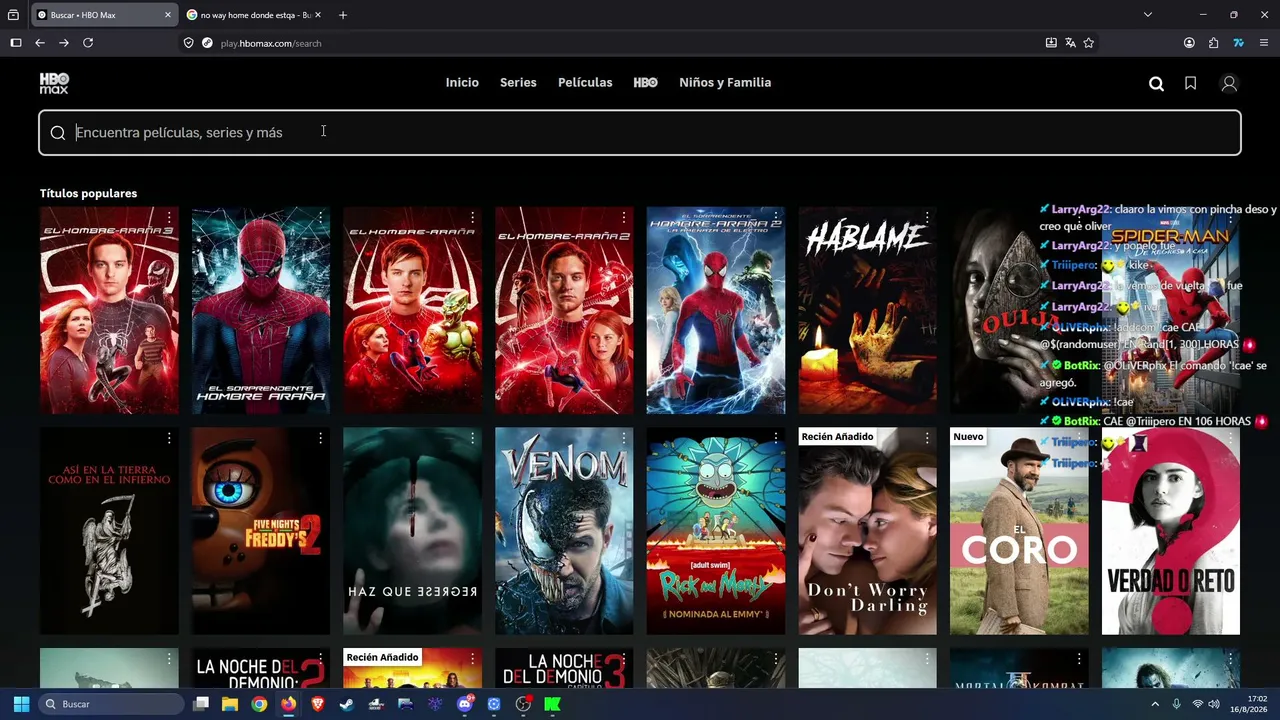This screenshot has height=720, width=1280.
Task: Click the blue 7TV extension icon
Action: 1238,43
